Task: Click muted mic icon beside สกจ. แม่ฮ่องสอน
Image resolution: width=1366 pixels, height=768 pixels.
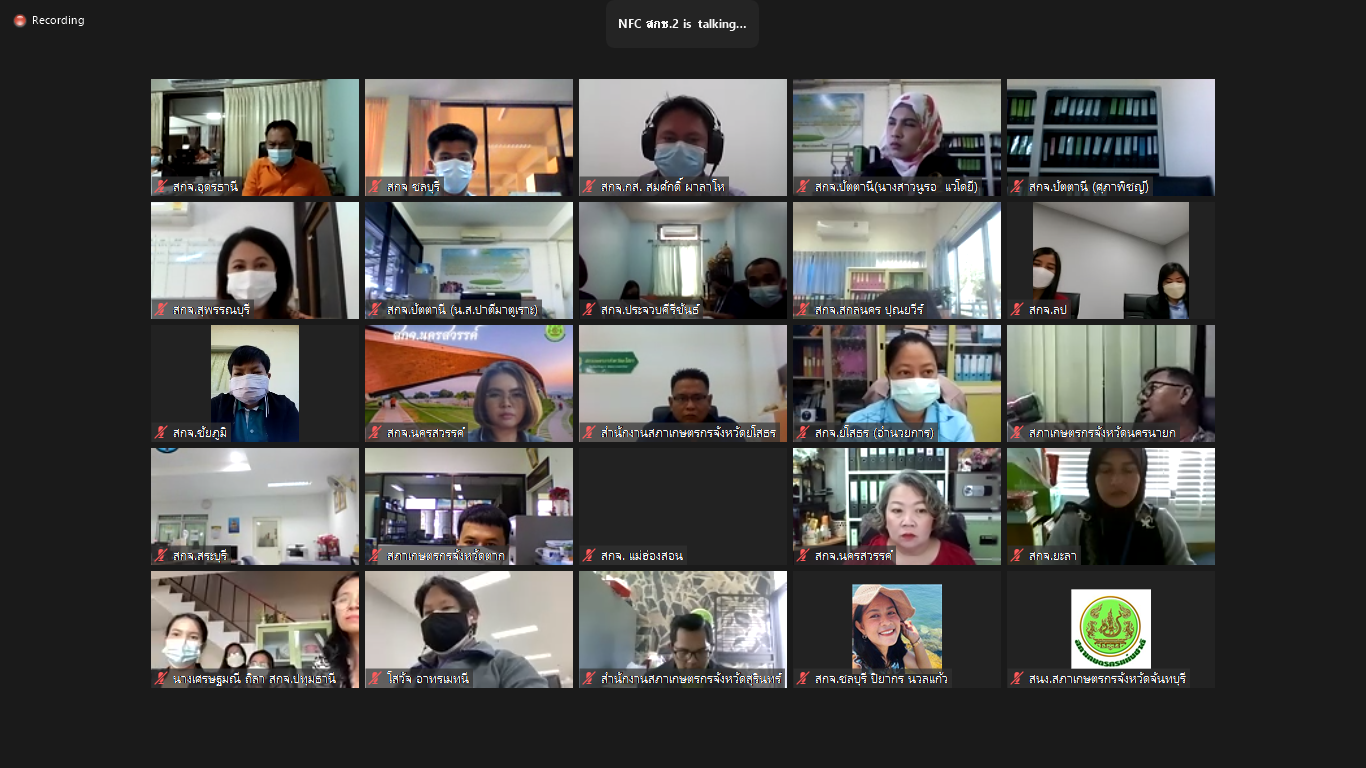Action: tap(589, 555)
